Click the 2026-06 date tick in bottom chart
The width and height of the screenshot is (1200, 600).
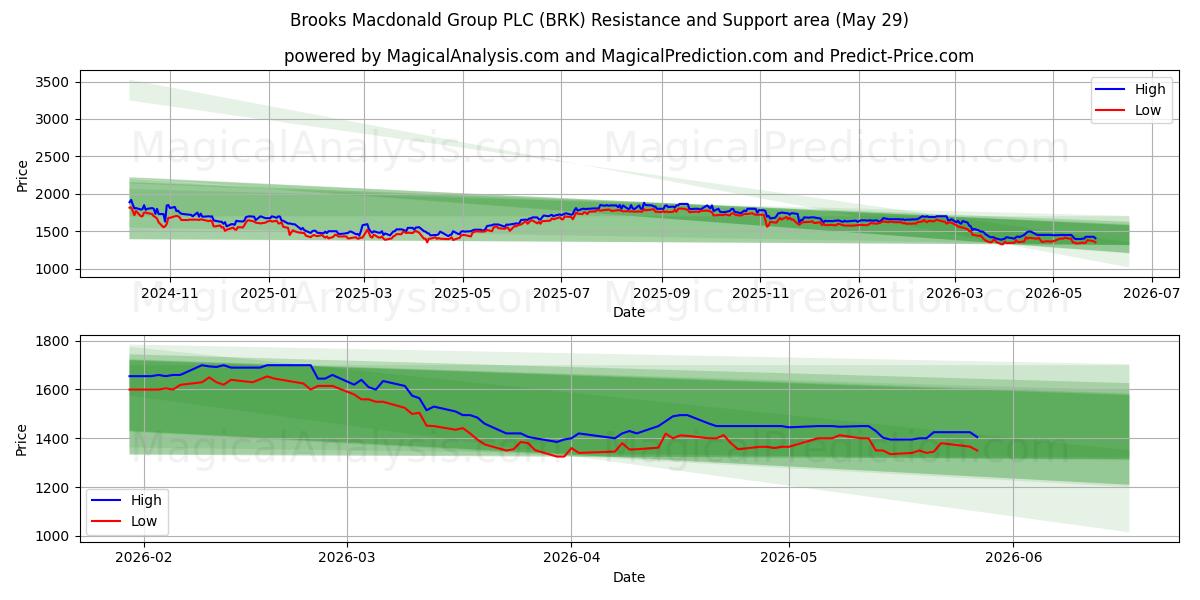1013,558
